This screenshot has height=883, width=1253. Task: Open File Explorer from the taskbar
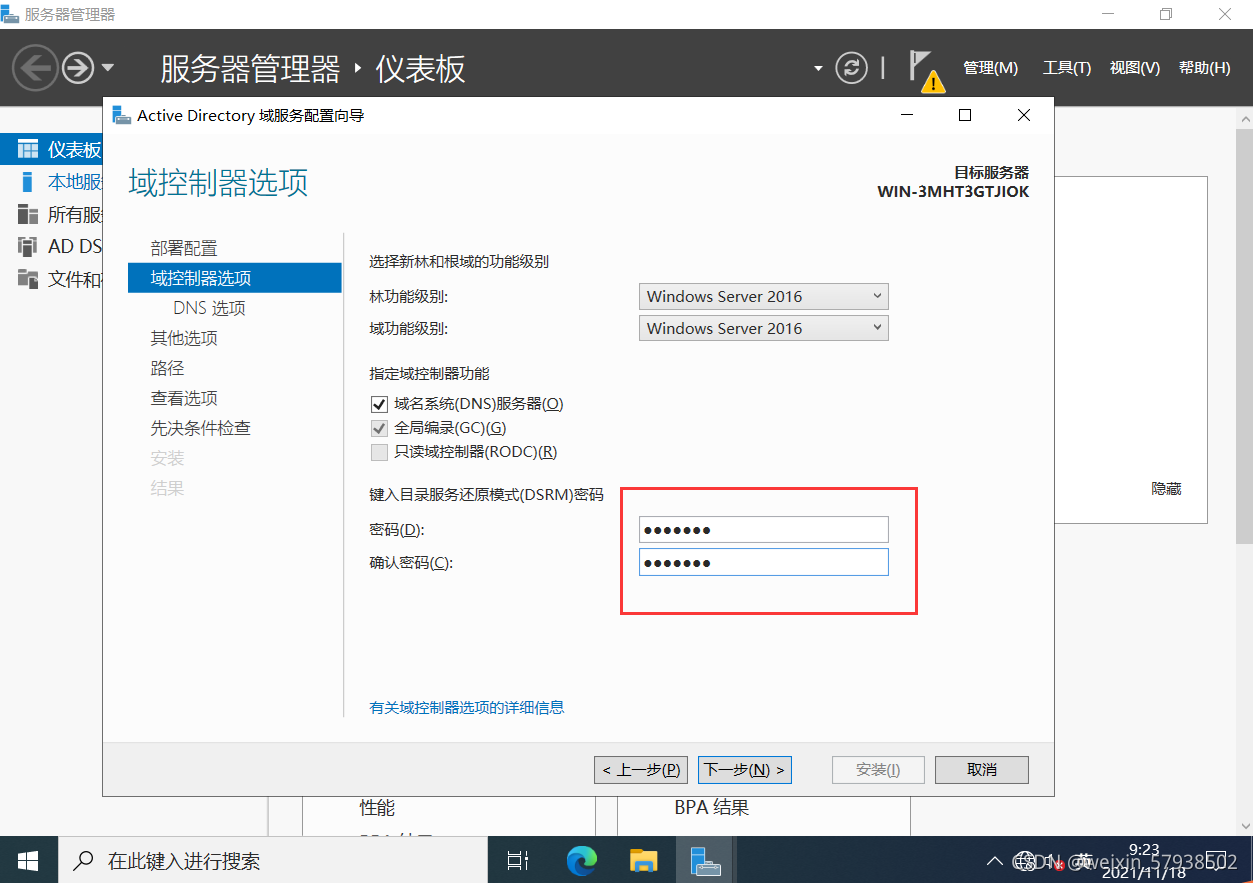[643, 860]
